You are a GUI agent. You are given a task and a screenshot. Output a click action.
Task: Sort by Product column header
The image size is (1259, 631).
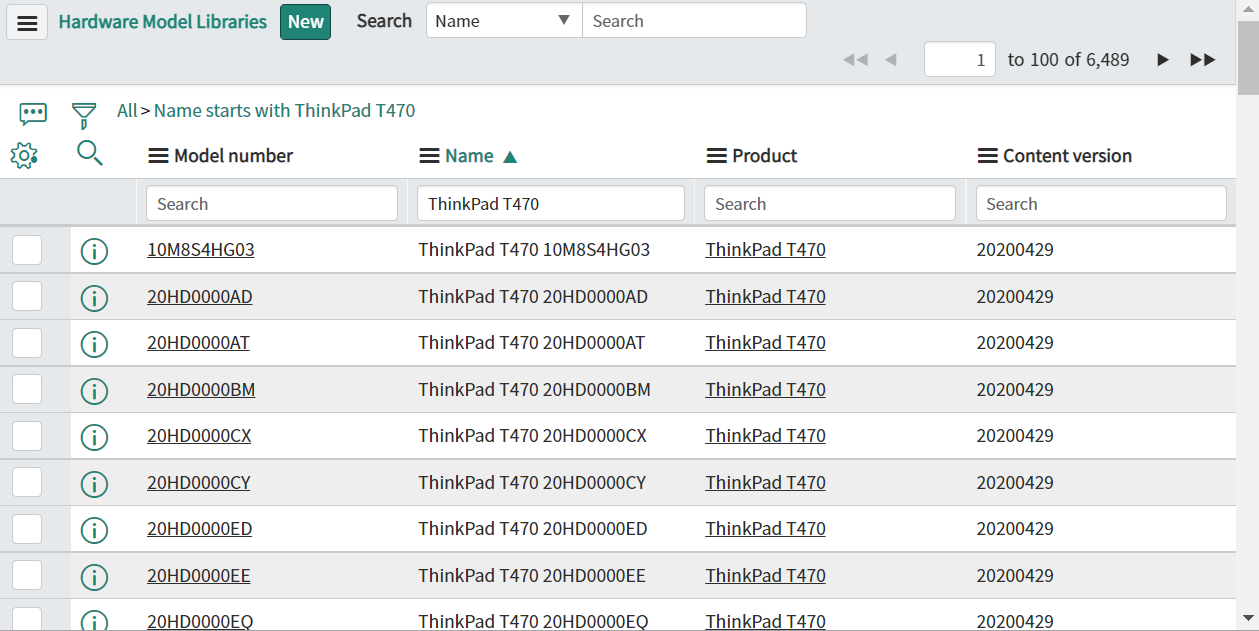[x=764, y=156]
